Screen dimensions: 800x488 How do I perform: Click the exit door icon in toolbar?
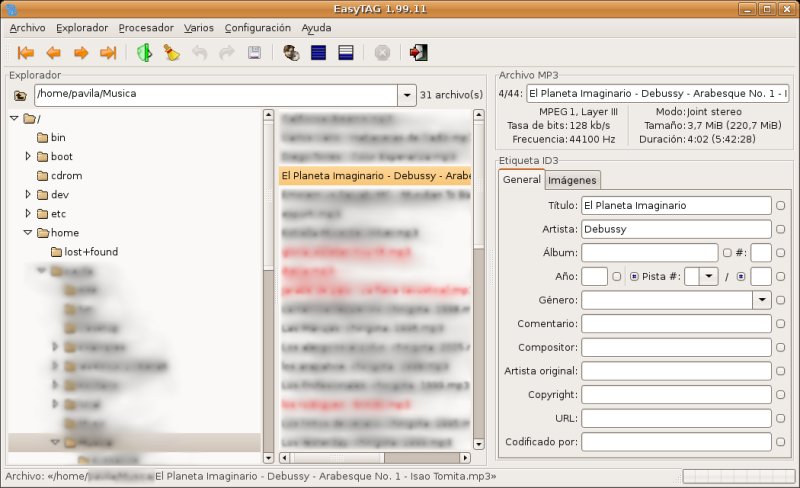coord(418,53)
